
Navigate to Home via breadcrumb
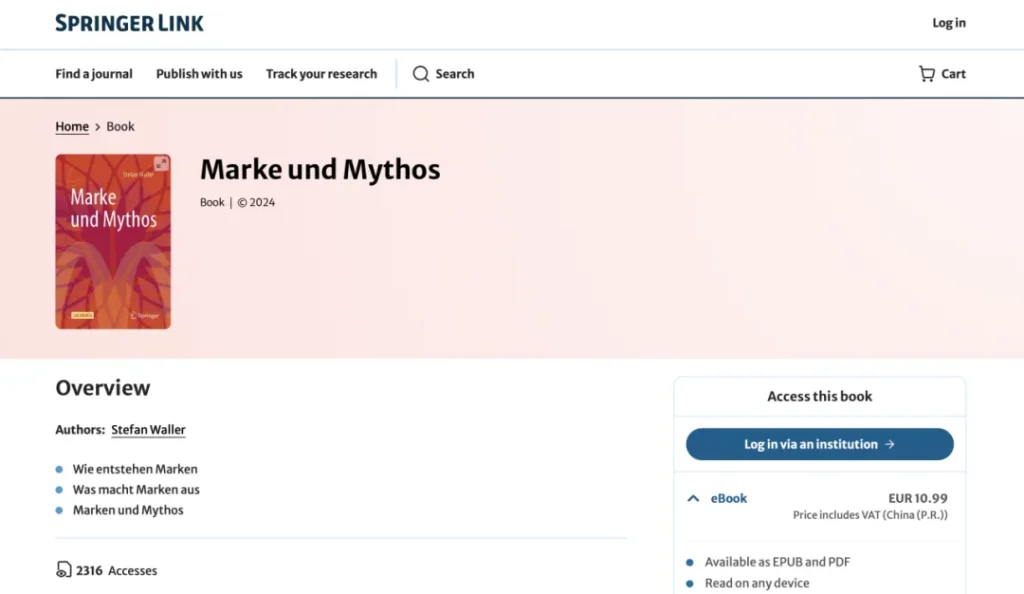[72, 127]
